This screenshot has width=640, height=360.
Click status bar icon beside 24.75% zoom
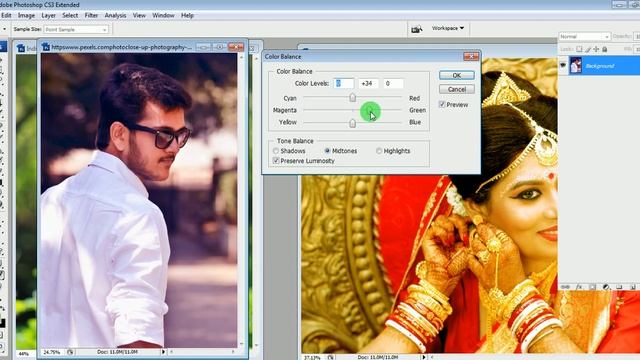[x=70, y=352]
